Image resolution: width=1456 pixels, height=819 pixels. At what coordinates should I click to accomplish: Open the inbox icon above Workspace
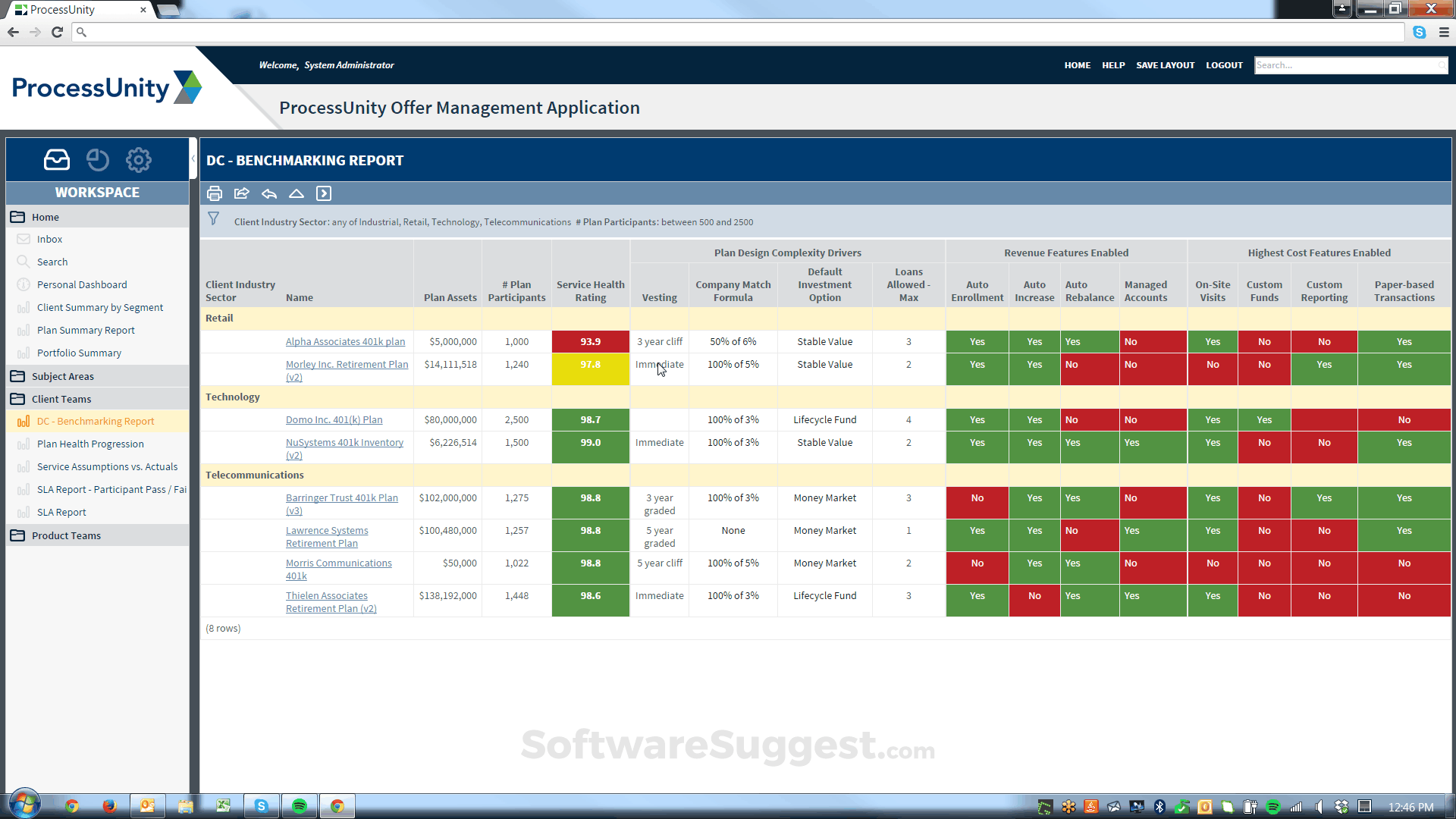(x=56, y=159)
